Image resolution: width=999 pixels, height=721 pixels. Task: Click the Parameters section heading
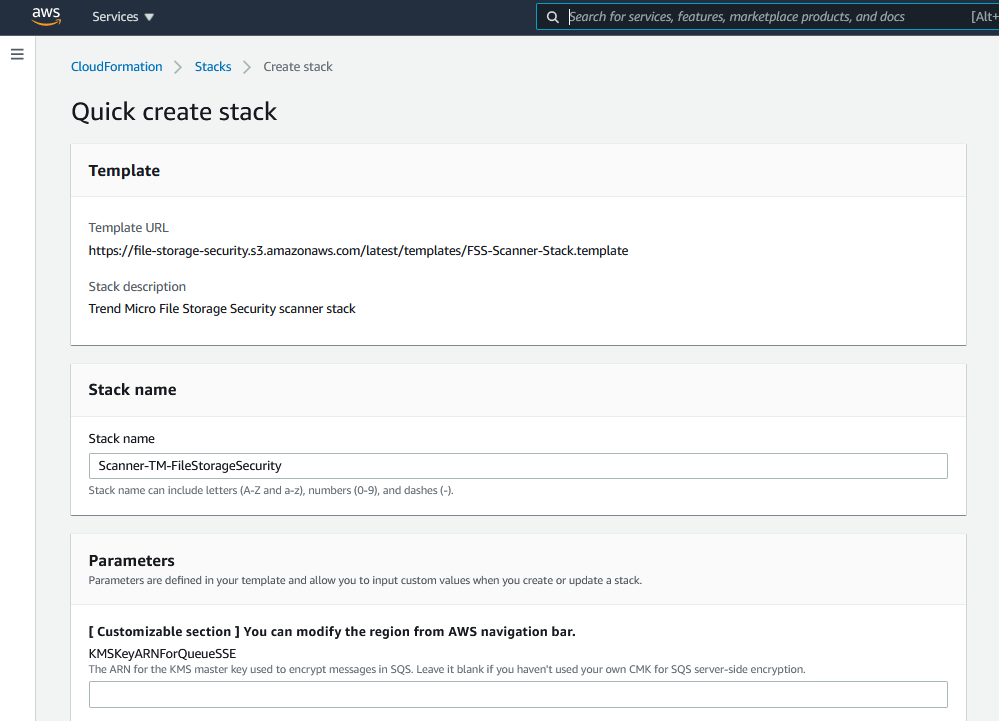(x=131, y=561)
